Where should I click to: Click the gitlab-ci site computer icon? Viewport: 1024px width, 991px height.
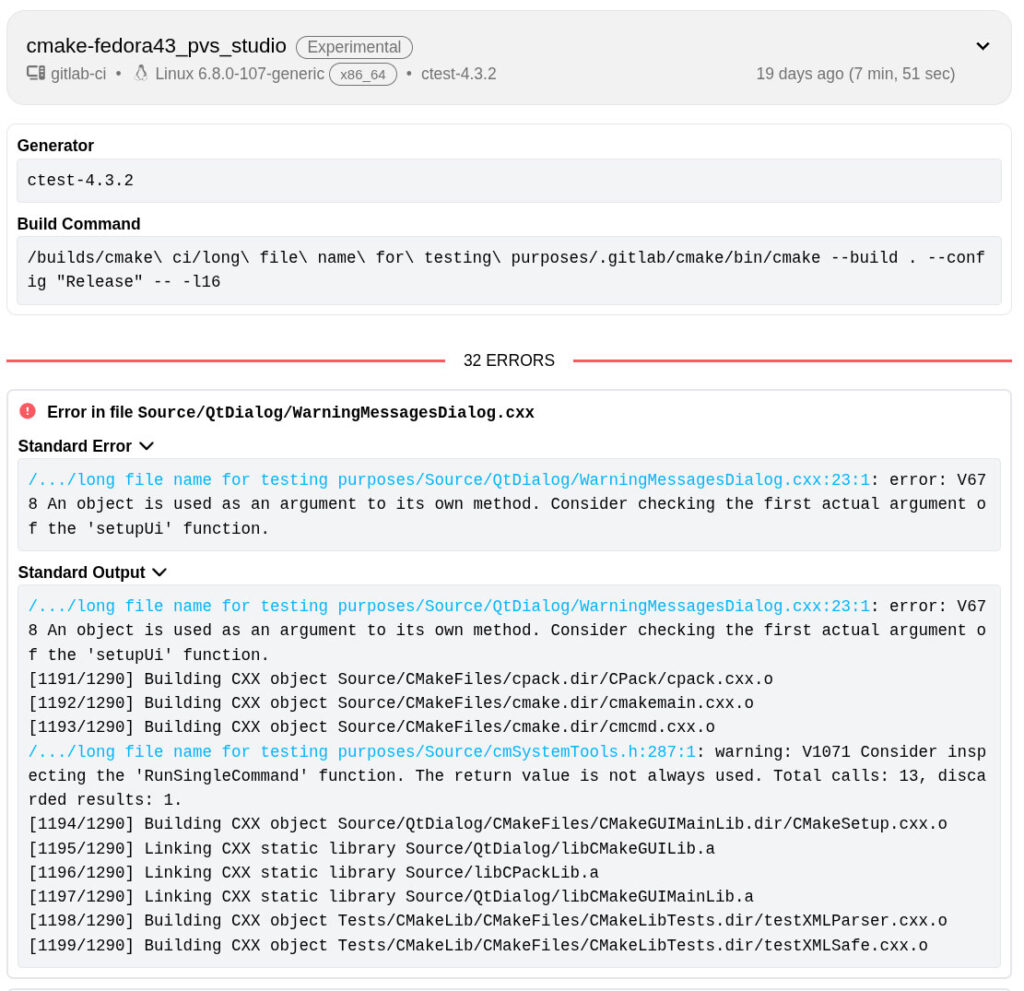pos(35,73)
